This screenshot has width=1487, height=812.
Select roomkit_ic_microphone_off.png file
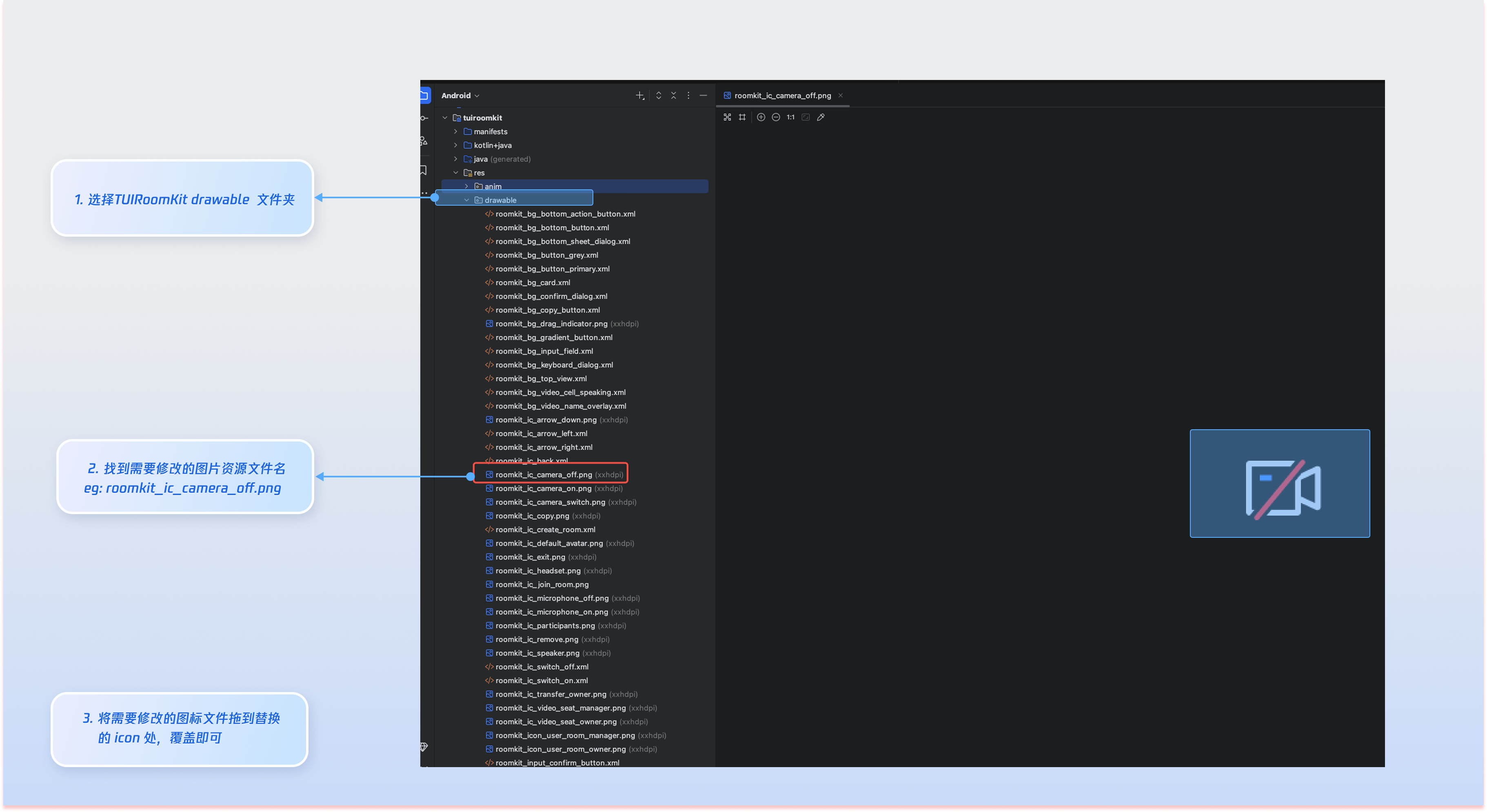(x=551, y=598)
